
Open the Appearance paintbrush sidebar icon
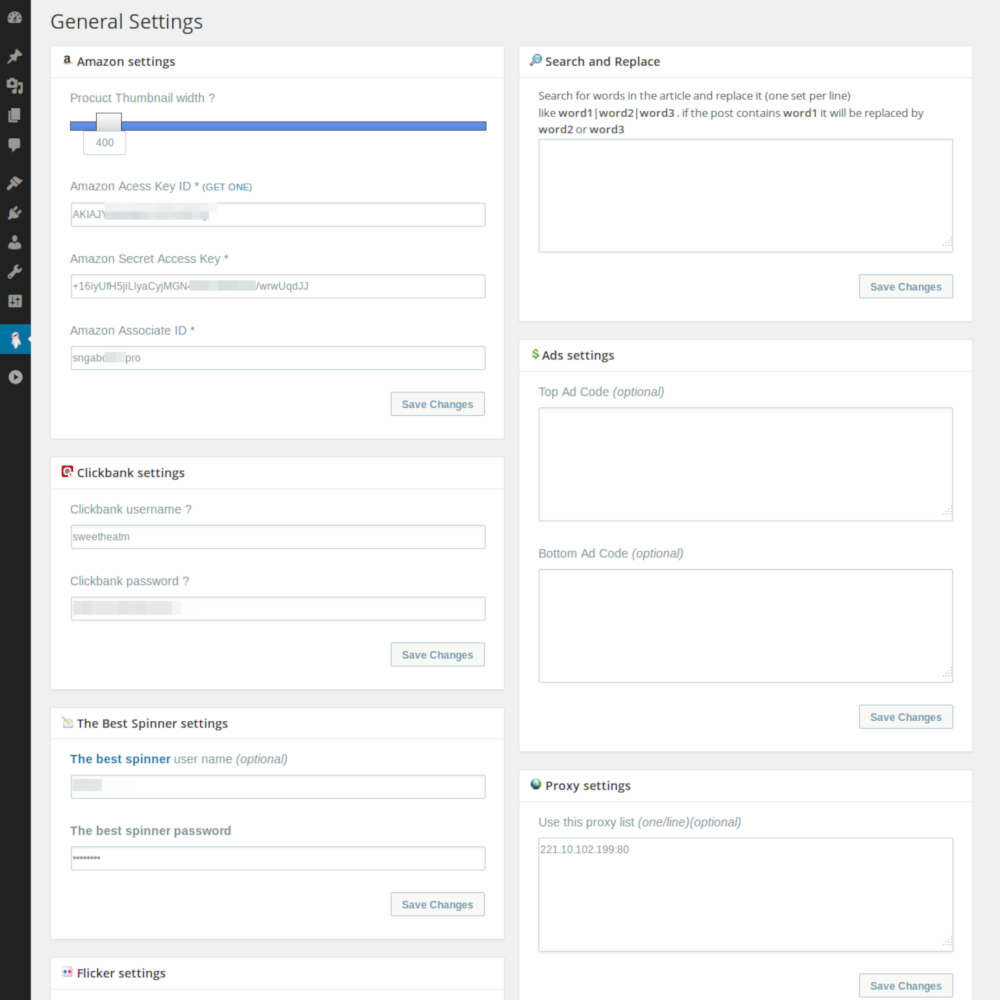pos(15,183)
